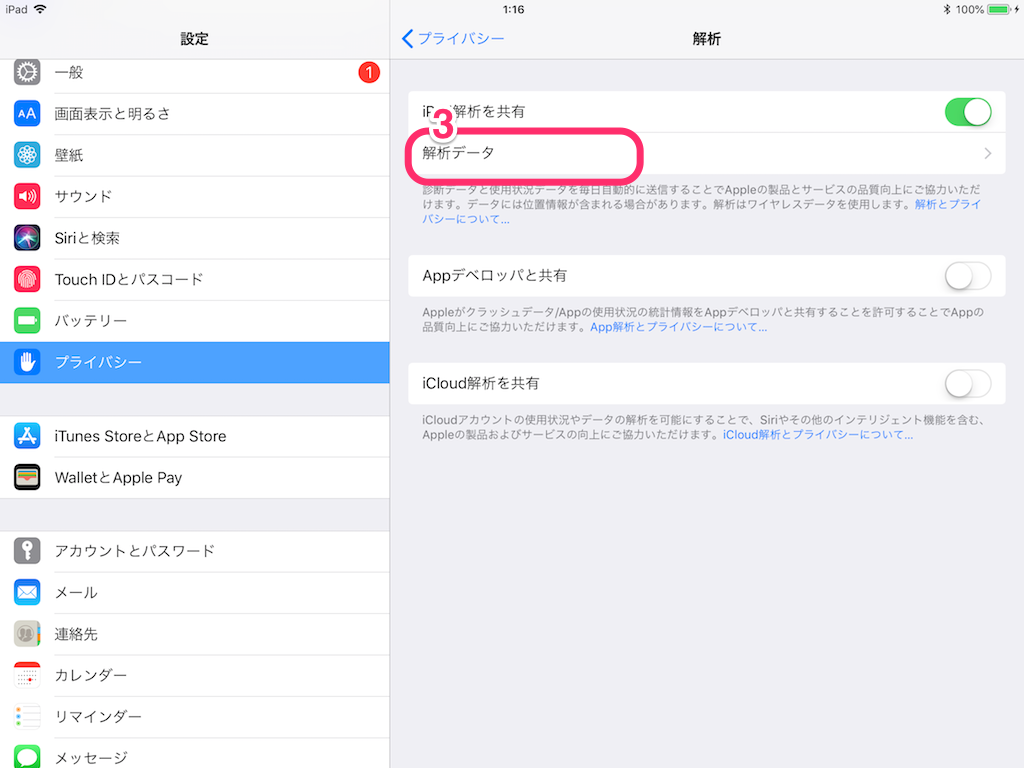Open the メール (Mail) settings icon
The width and height of the screenshot is (1024, 768).
(x=26, y=592)
